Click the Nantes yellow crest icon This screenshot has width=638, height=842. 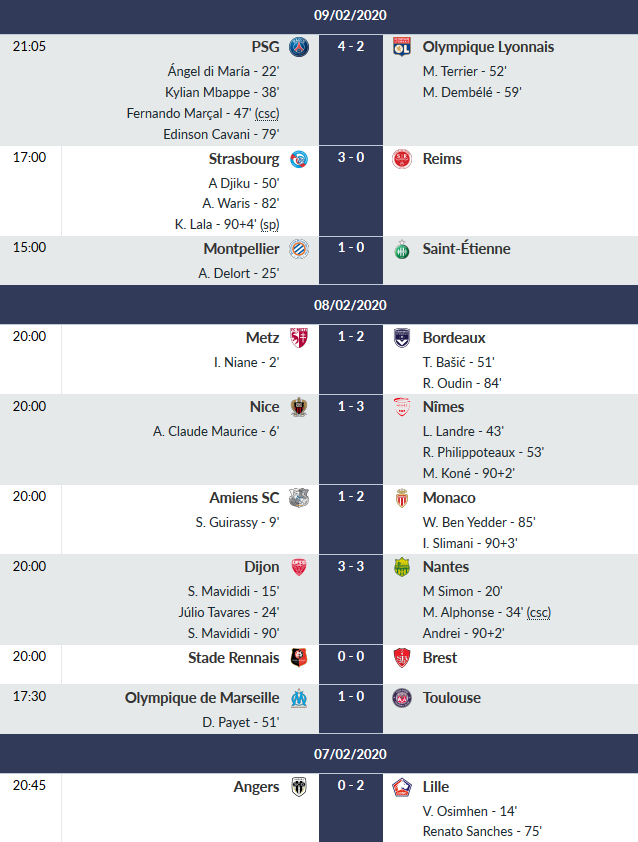tap(402, 567)
